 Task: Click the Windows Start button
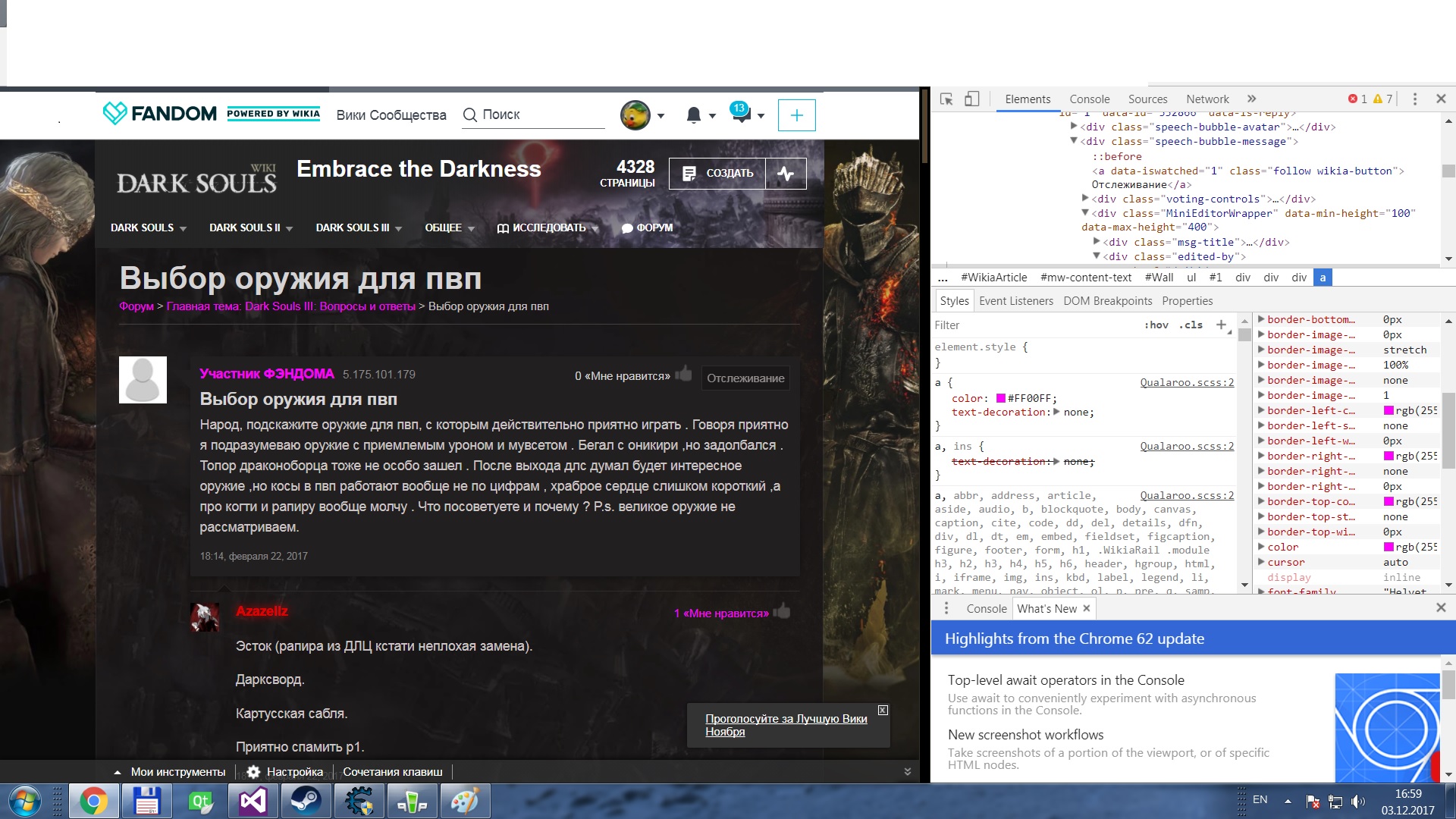[x=25, y=802]
